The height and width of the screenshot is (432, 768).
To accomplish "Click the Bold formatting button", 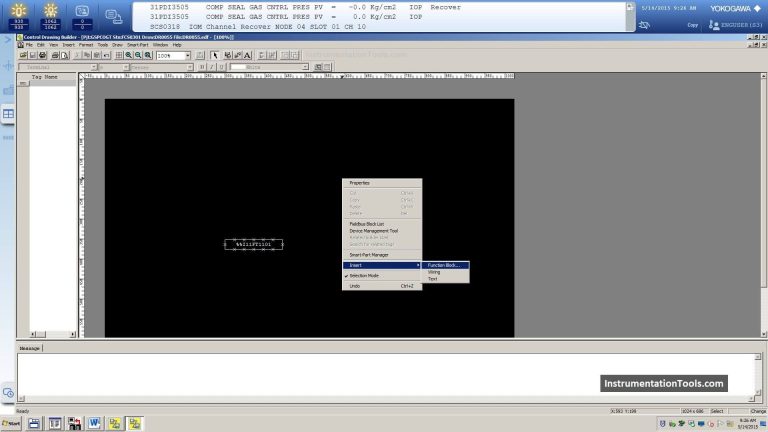I will pyautogui.click(x=200, y=67).
